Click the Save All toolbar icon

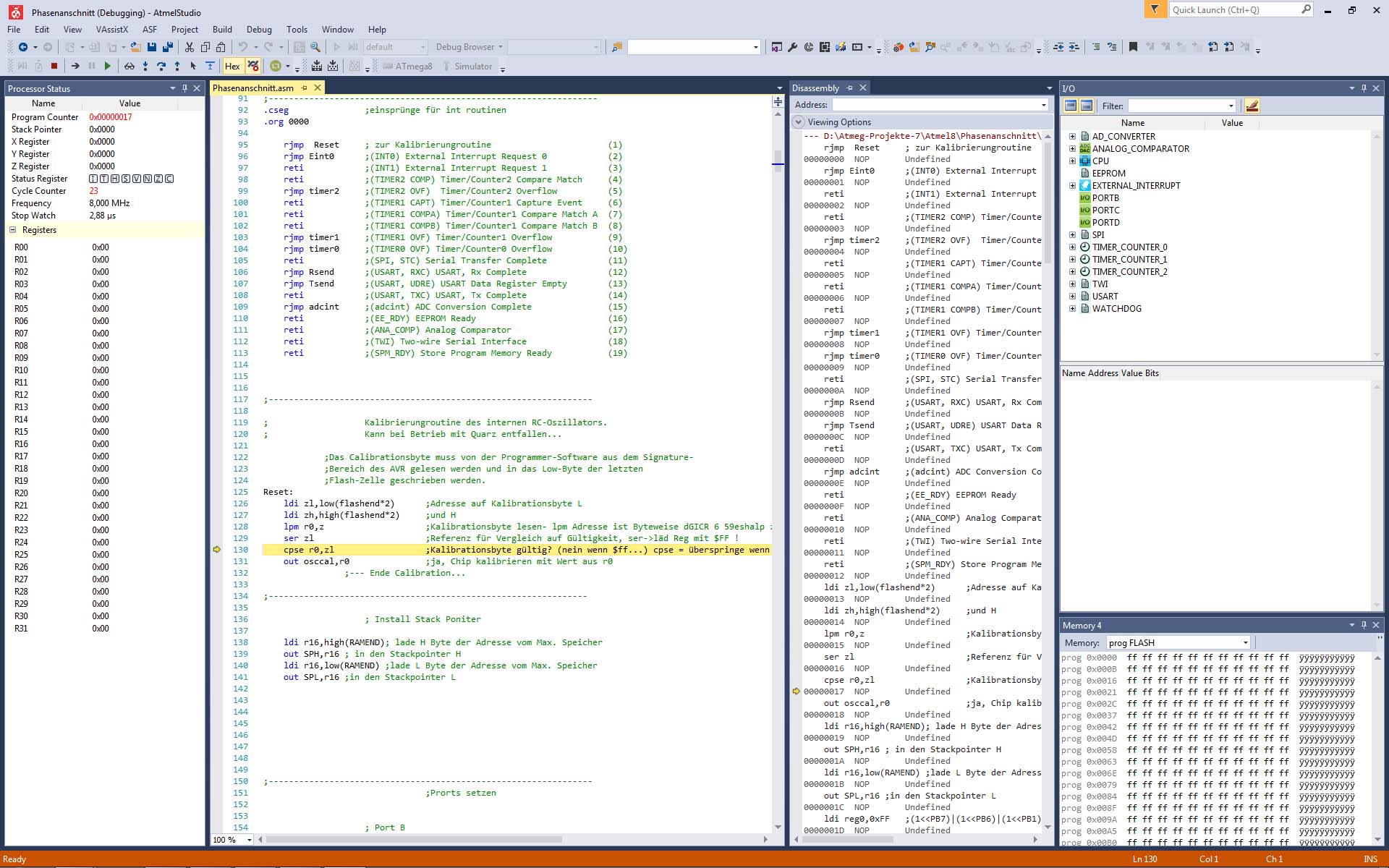click(x=168, y=47)
